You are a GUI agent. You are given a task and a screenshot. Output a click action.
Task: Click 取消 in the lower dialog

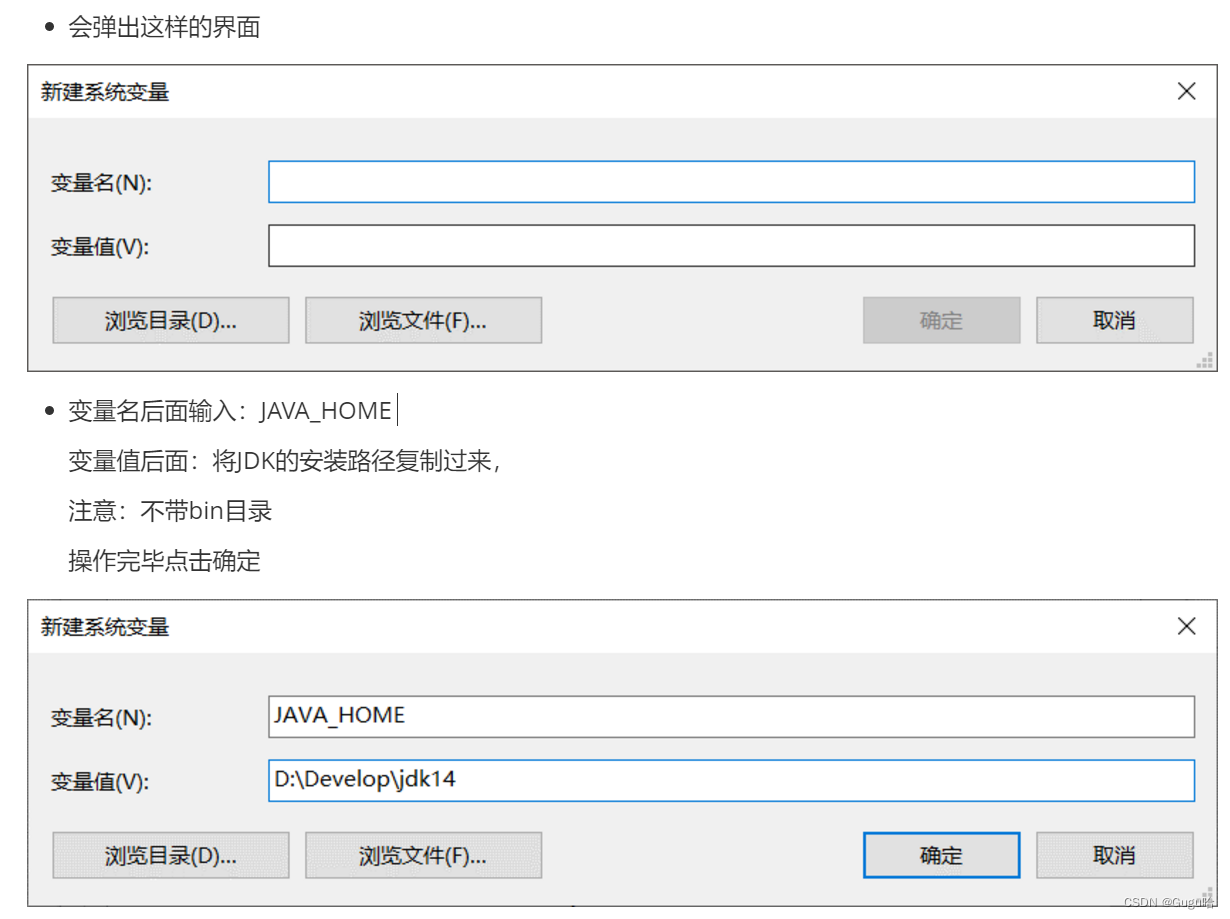point(1114,856)
